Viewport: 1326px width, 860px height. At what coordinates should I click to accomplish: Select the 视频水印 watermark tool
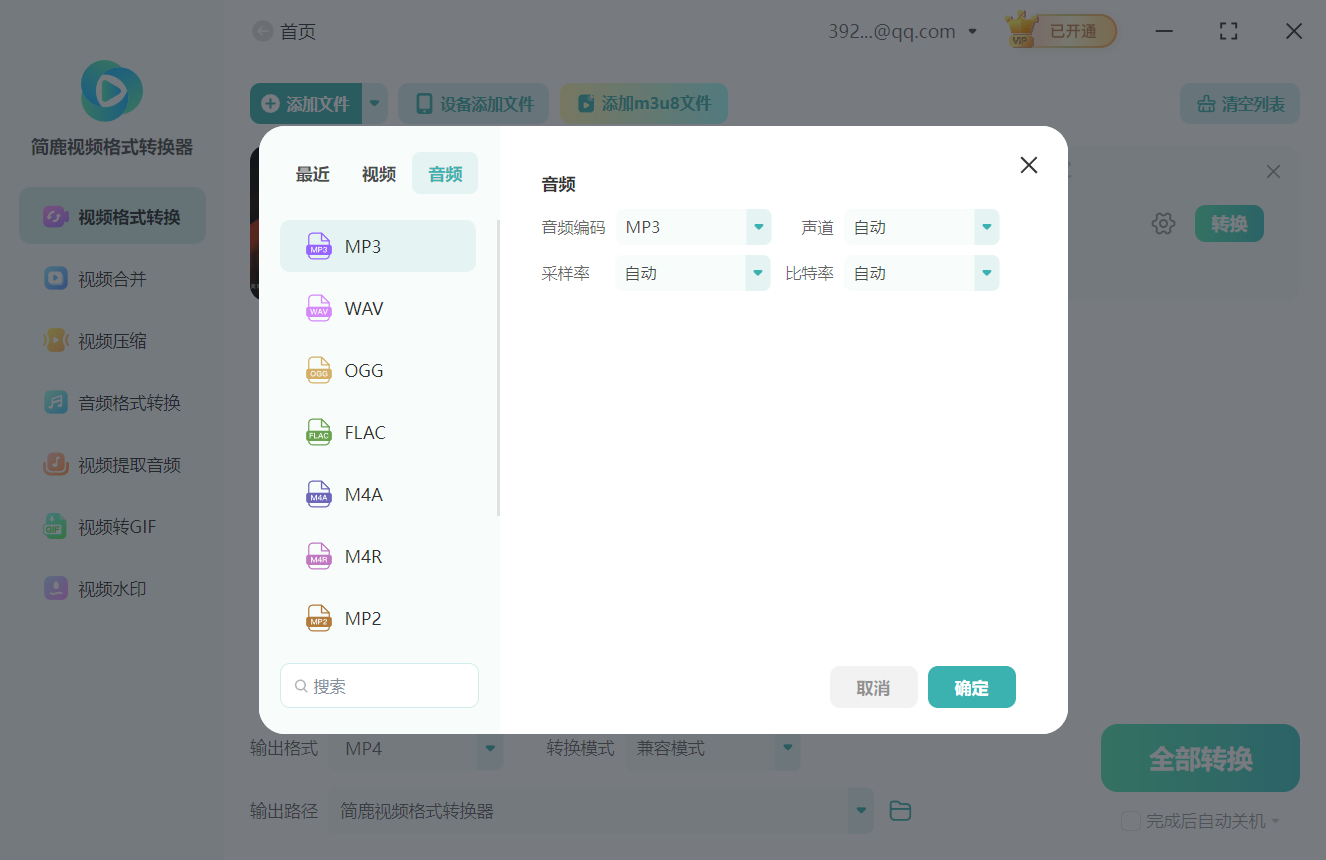click(111, 588)
